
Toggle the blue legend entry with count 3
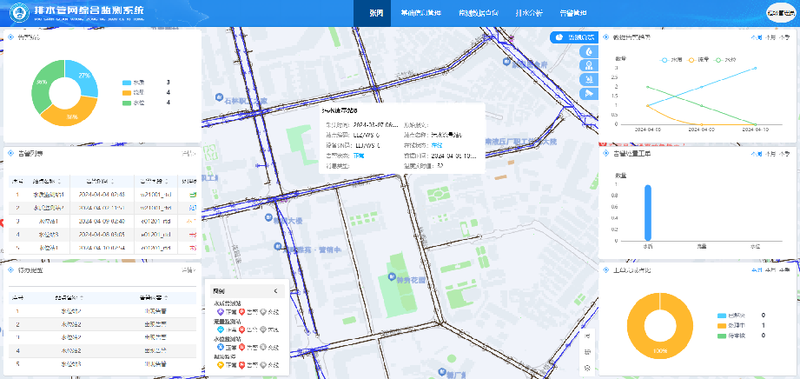[134, 83]
